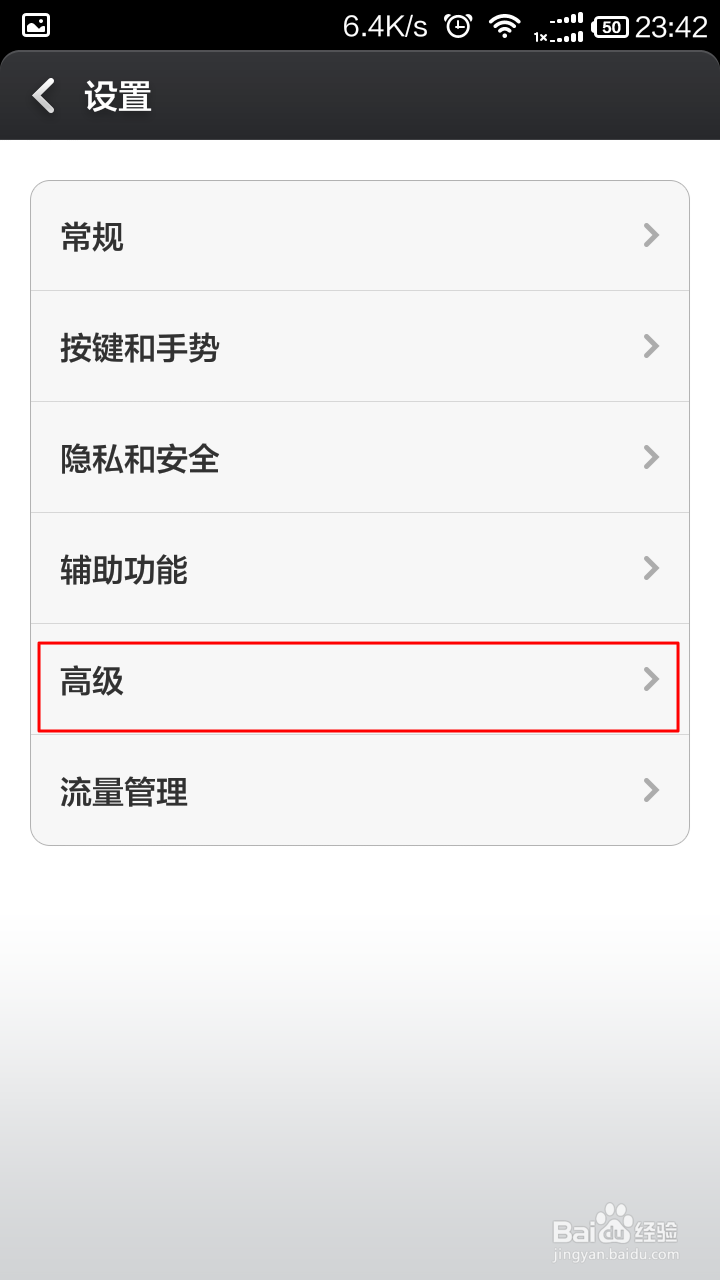Tap the 23:42 clock in status bar
Image resolution: width=720 pixels, height=1280 pixels.
coord(671,27)
